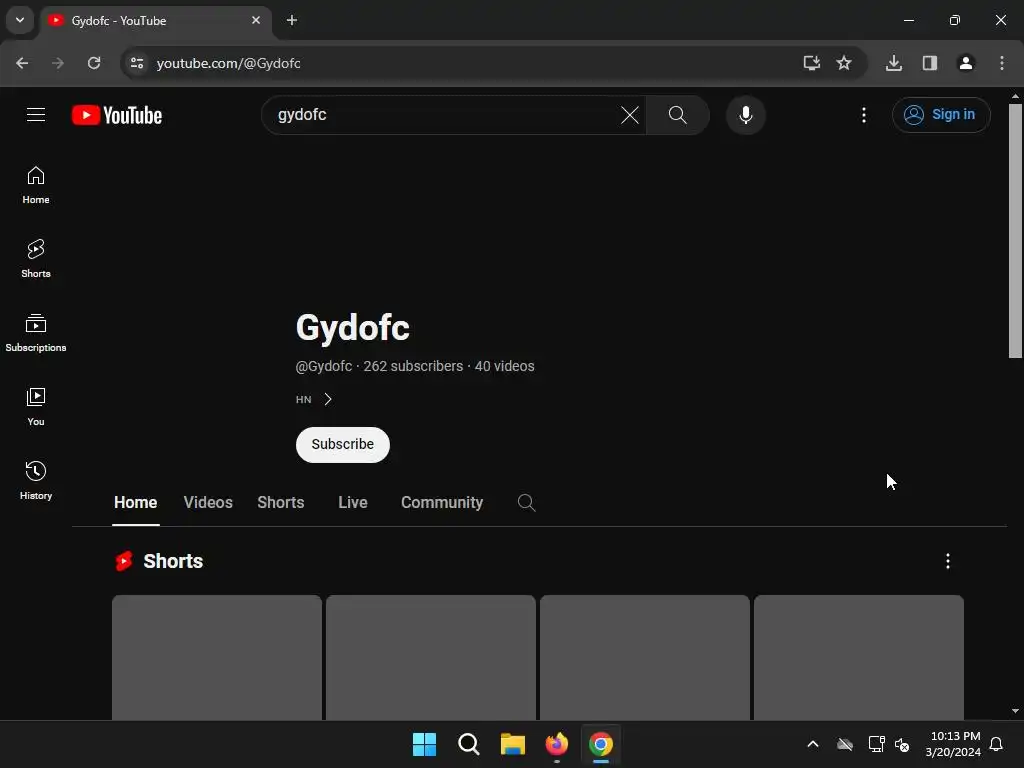This screenshot has height=768, width=1024.
Task: Open YouTube settings three-dot menu
Action: click(x=863, y=115)
